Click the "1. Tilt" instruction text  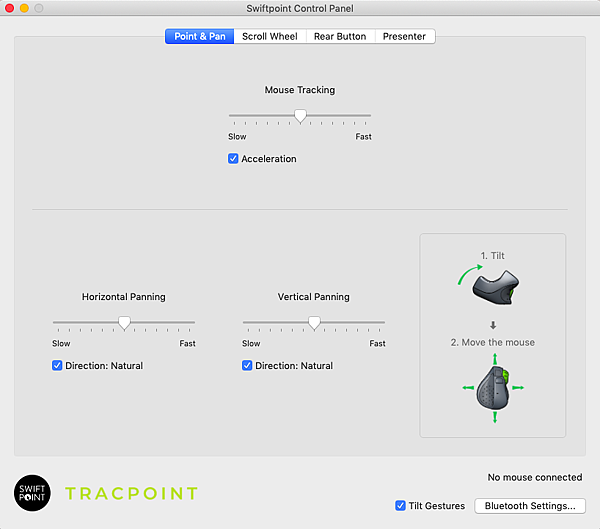pyautogui.click(x=492, y=255)
